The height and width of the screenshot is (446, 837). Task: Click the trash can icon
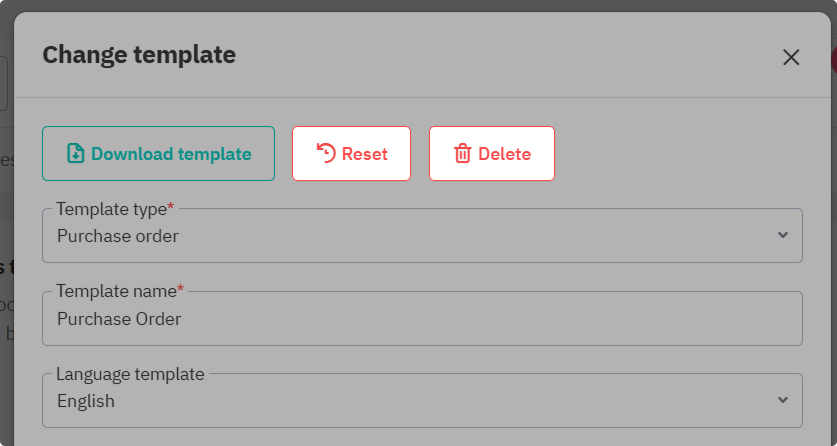click(x=463, y=154)
